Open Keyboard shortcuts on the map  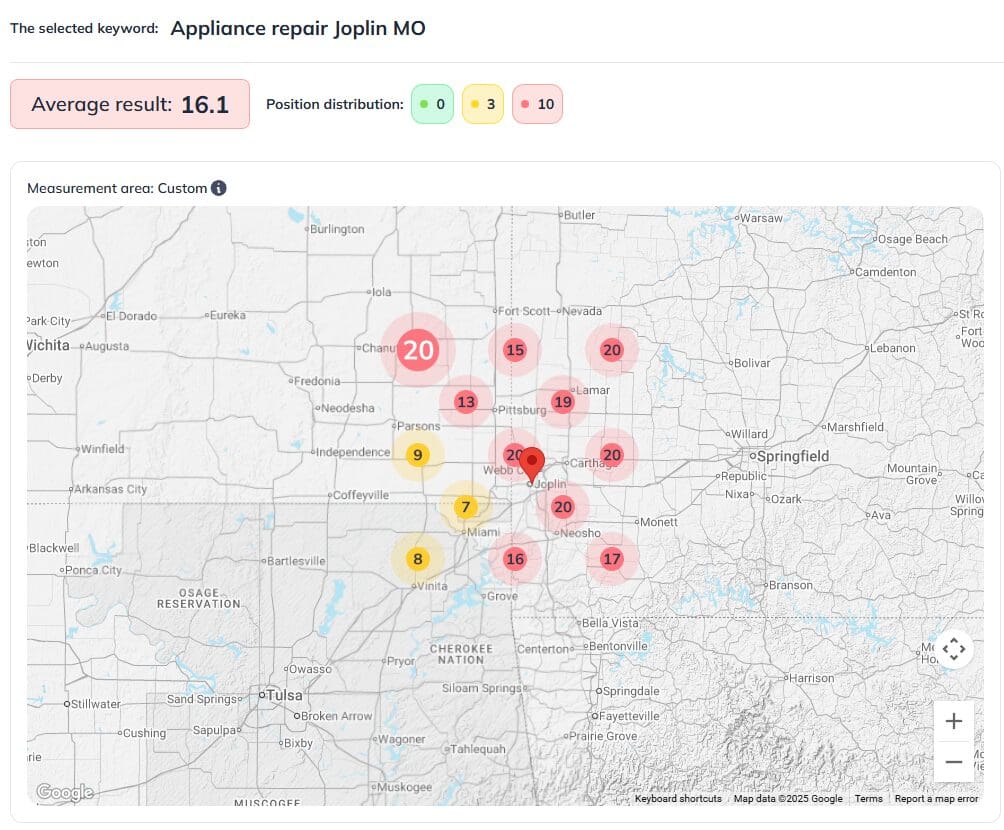coord(678,799)
